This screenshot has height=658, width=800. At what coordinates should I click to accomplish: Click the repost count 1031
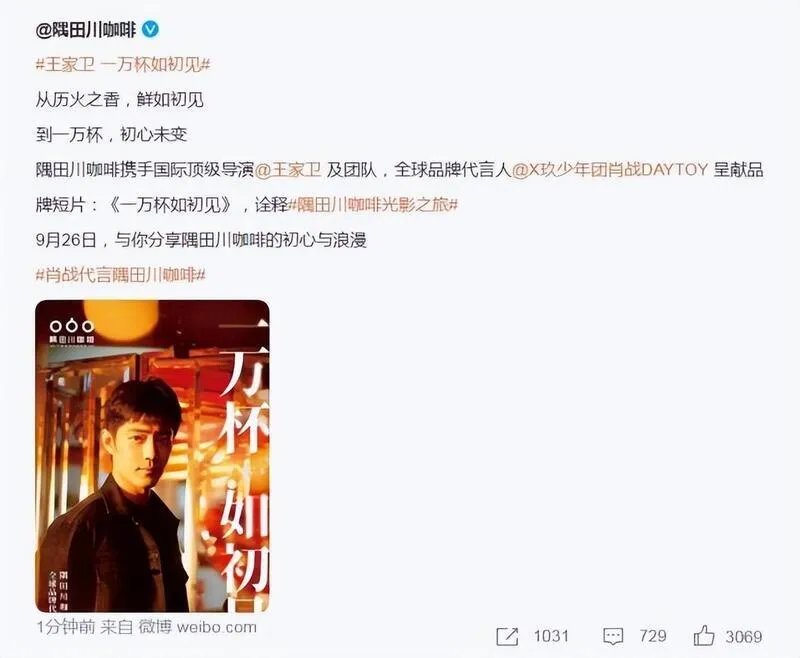(x=551, y=636)
